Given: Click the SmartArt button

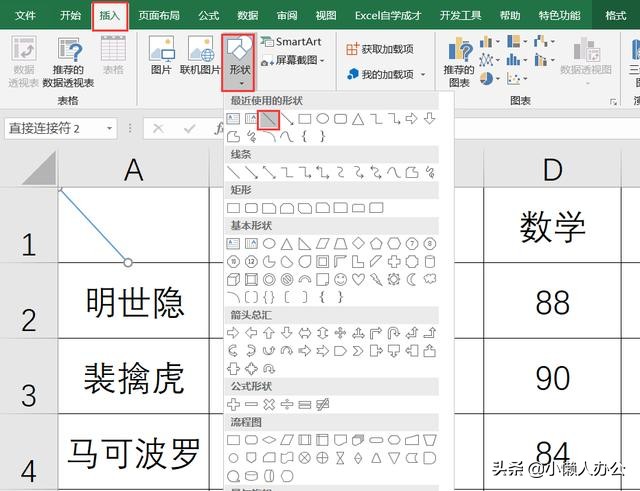Looking at the screenshot, I should coord(291,42).
